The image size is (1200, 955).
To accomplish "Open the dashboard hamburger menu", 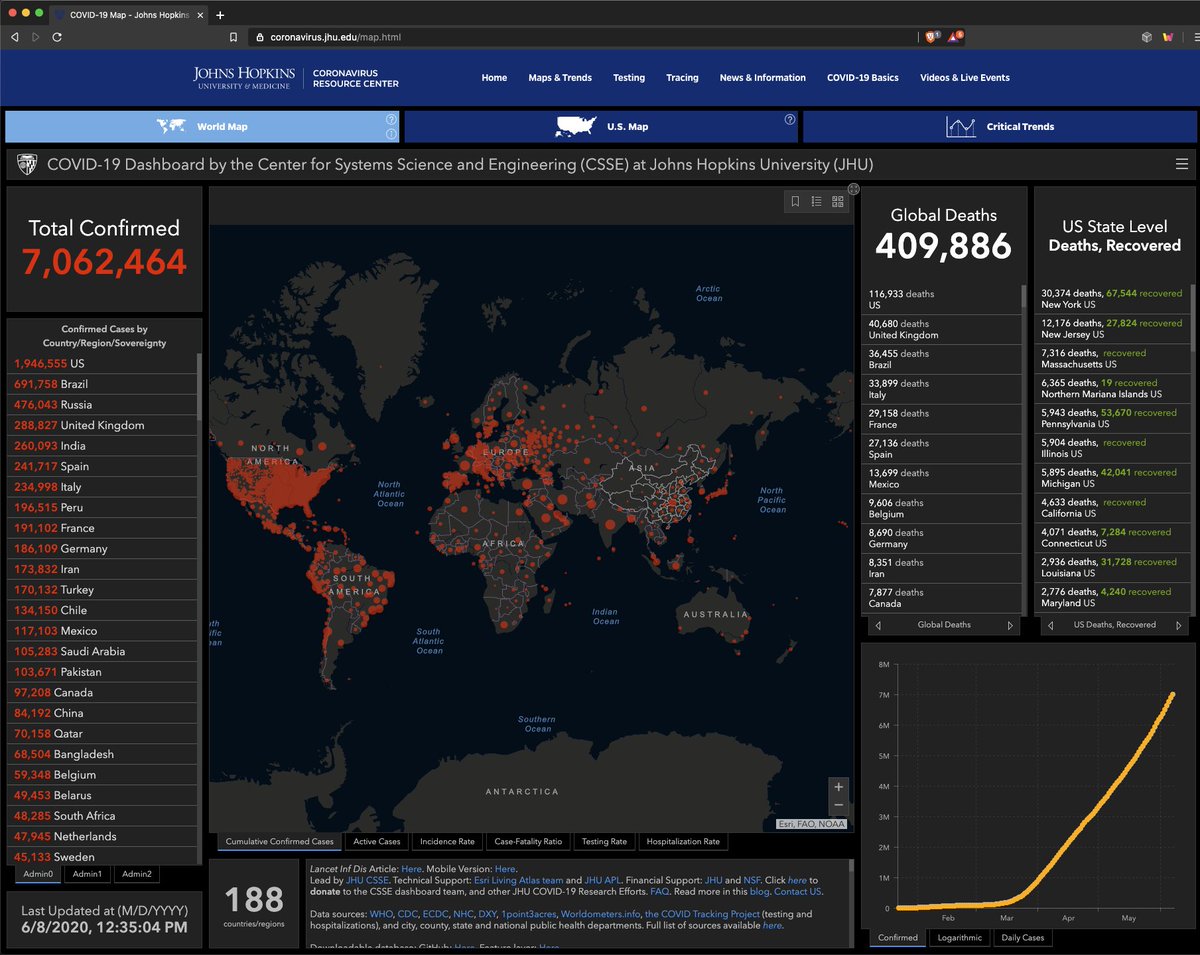I will pos(1182,164).
